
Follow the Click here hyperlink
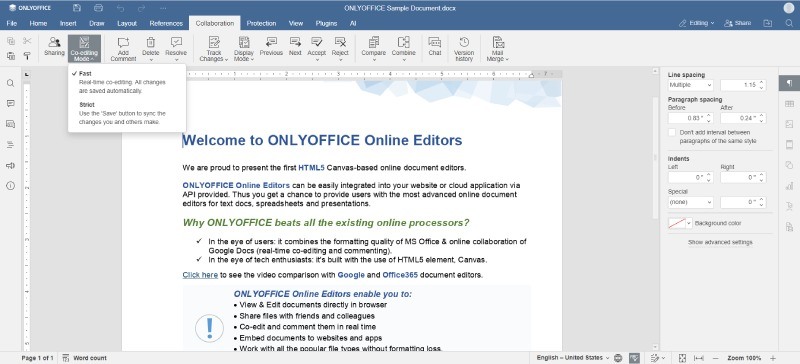coord(200,275)
